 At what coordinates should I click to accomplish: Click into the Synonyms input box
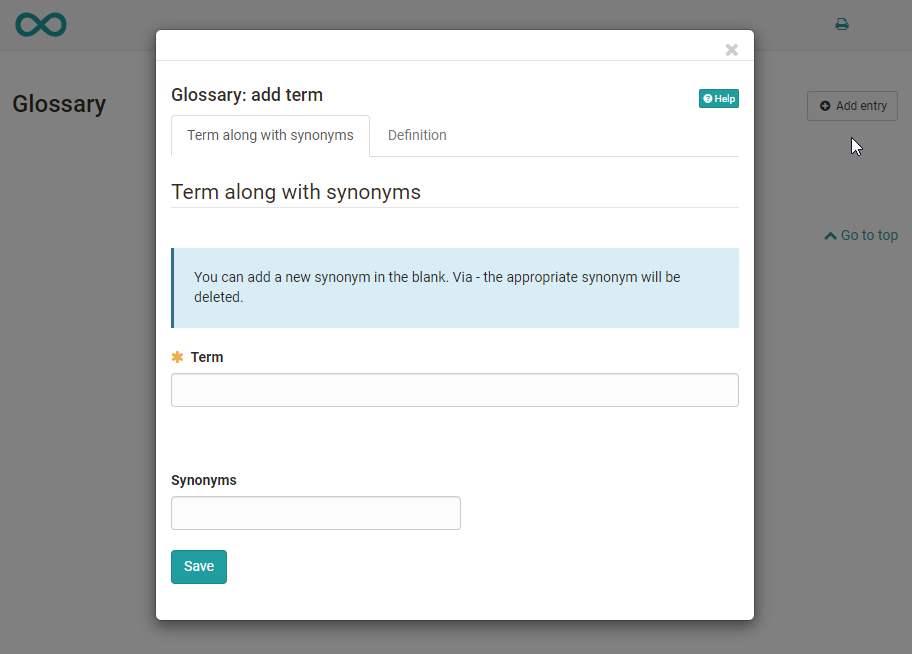315,513
